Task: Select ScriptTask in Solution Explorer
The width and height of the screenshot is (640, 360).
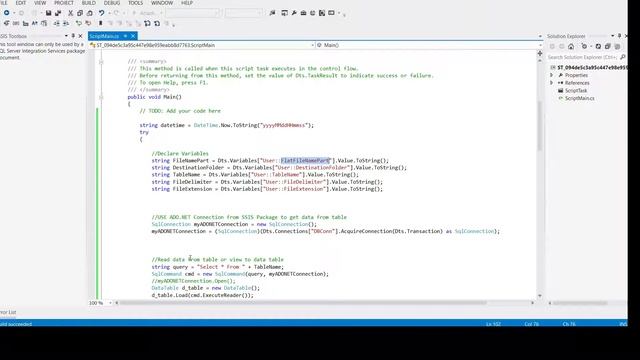Action: [576, 91]
